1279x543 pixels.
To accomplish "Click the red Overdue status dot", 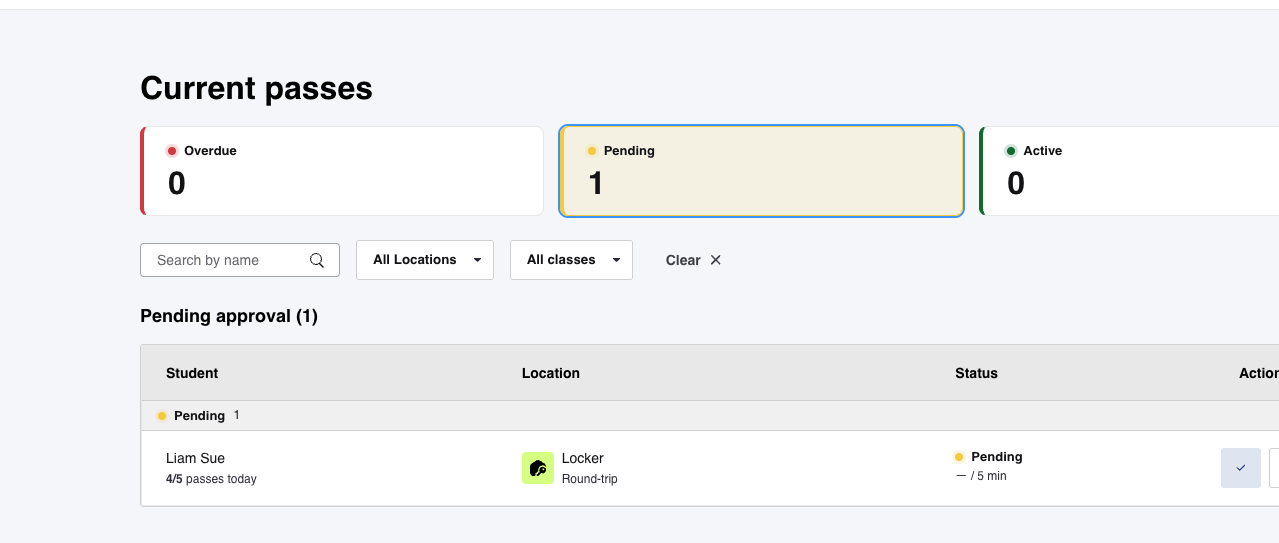I will pyautogui.click(x=172, y=151).
